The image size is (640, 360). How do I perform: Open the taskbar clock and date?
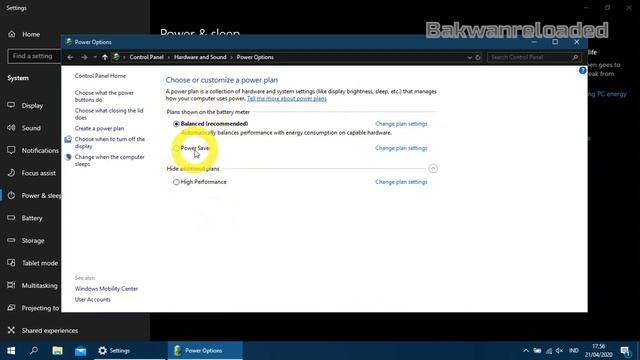click(x=598, y=351)
